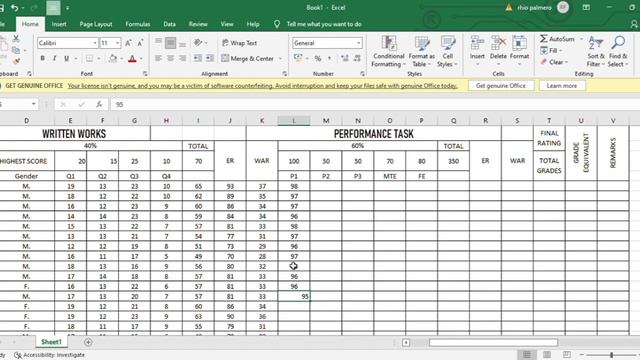Image resolution: width=640 pixels, height=360 pixels.
Task: Click the Cut scissors icon
Action: 16,38
